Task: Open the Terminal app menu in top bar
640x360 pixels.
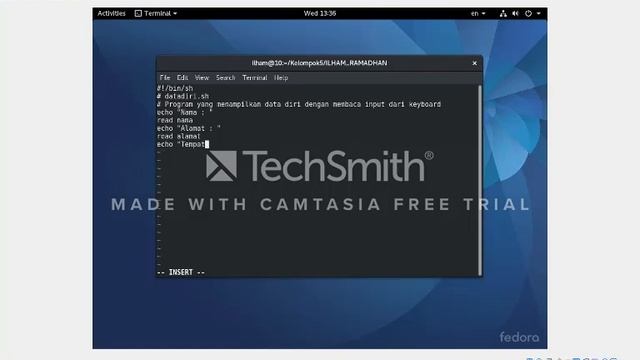Action: 156,13
